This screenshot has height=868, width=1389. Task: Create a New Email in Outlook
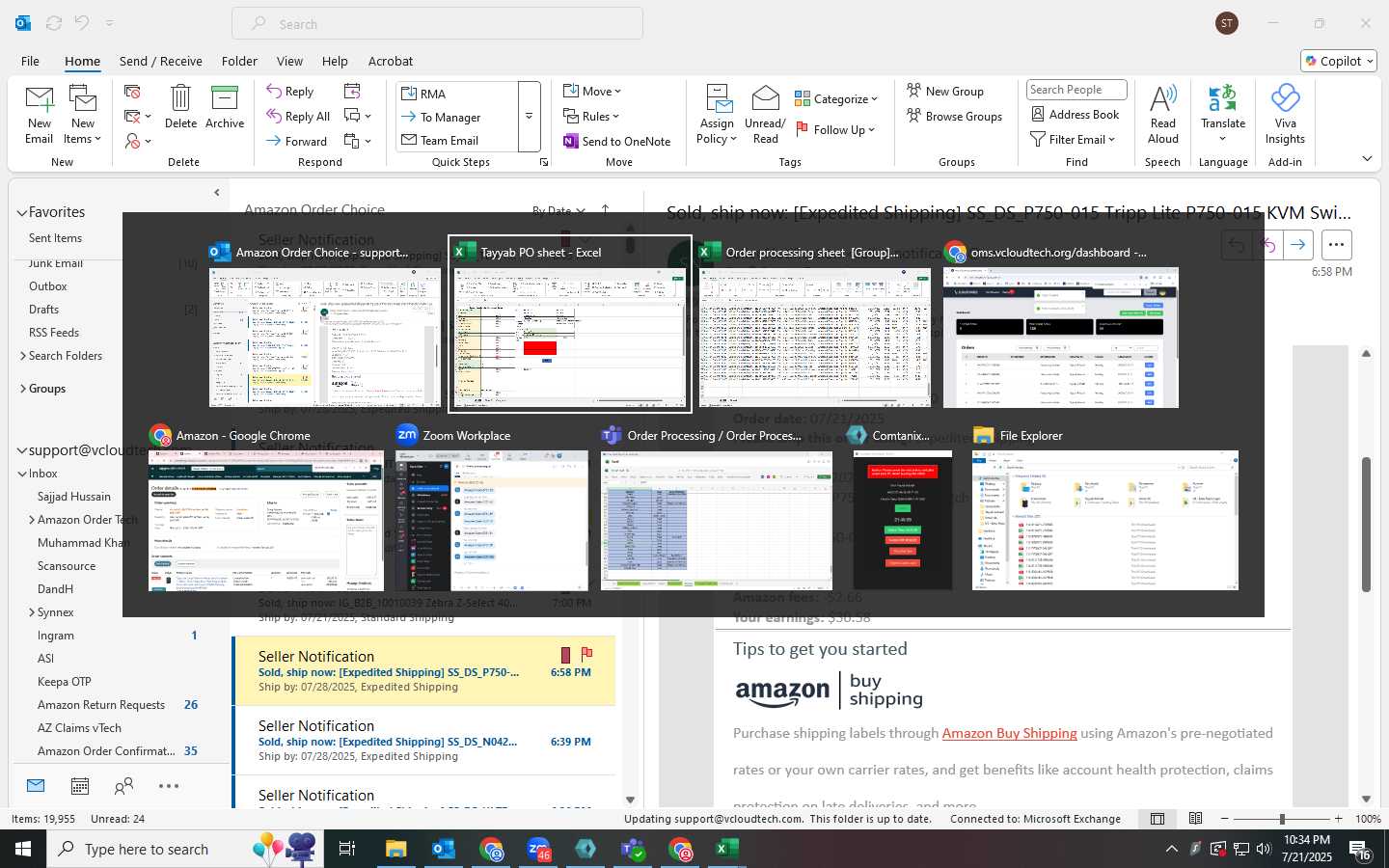[x=39, y=114]
